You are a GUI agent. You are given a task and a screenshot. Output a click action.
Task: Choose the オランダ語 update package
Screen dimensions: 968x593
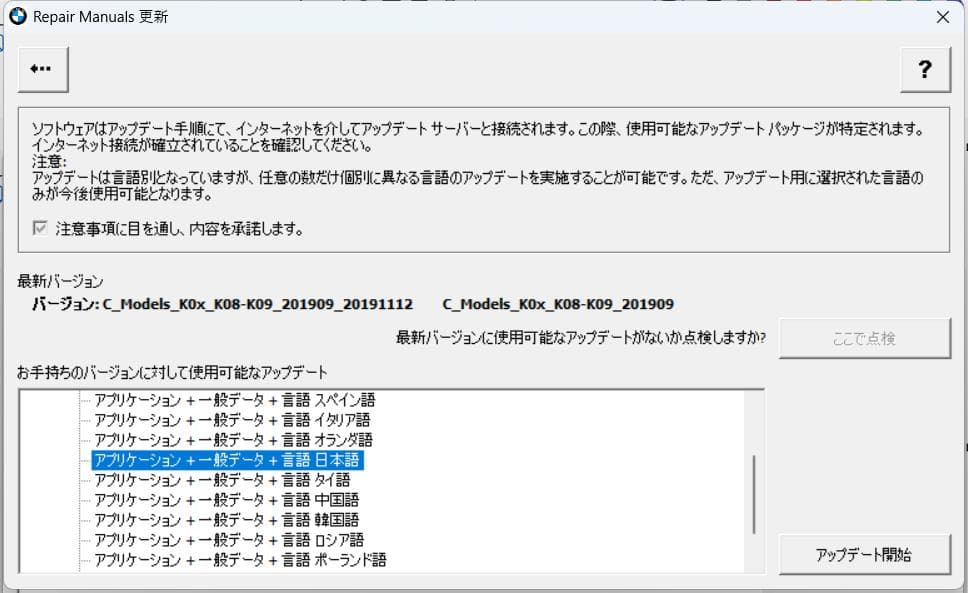(x=233, y=440)
